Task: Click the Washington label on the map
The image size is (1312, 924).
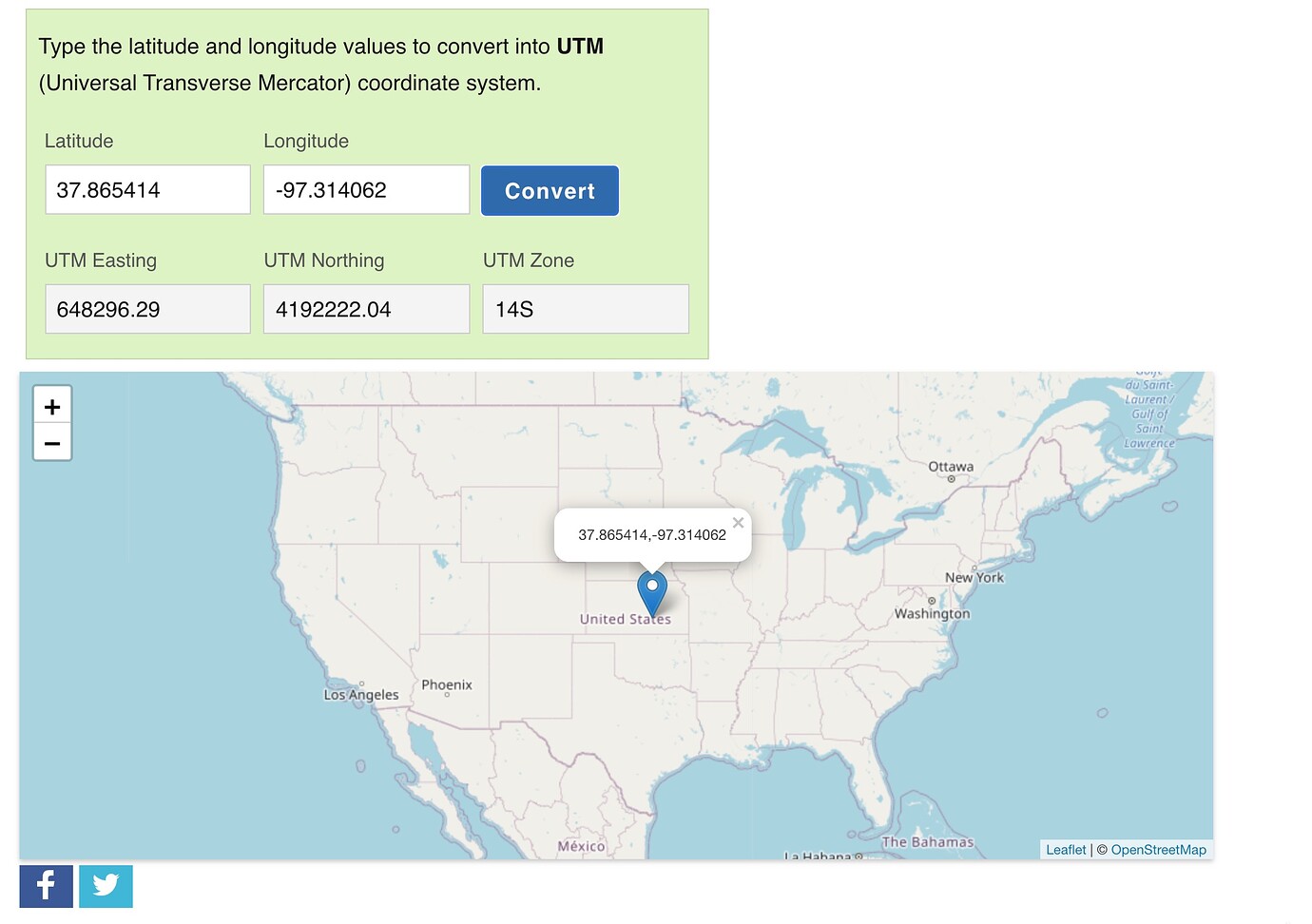Action: coord(932,614)
